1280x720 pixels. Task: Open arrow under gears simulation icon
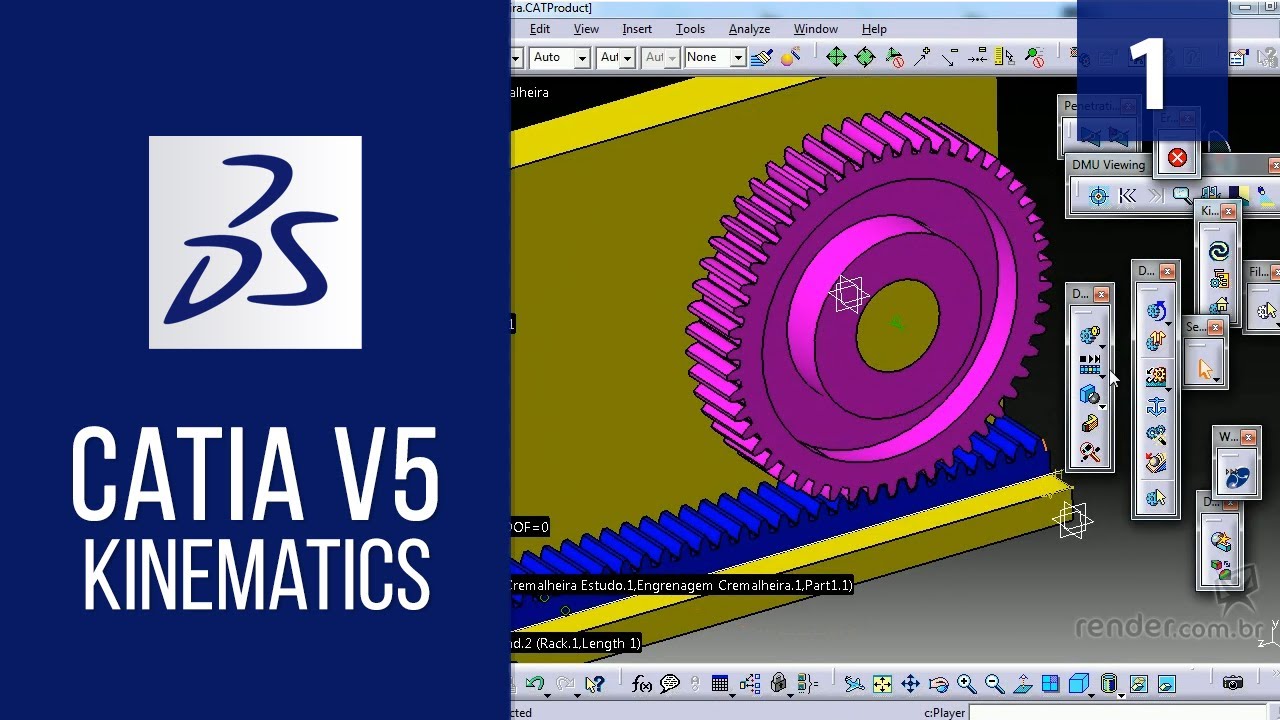click(x=1102, y=347)
